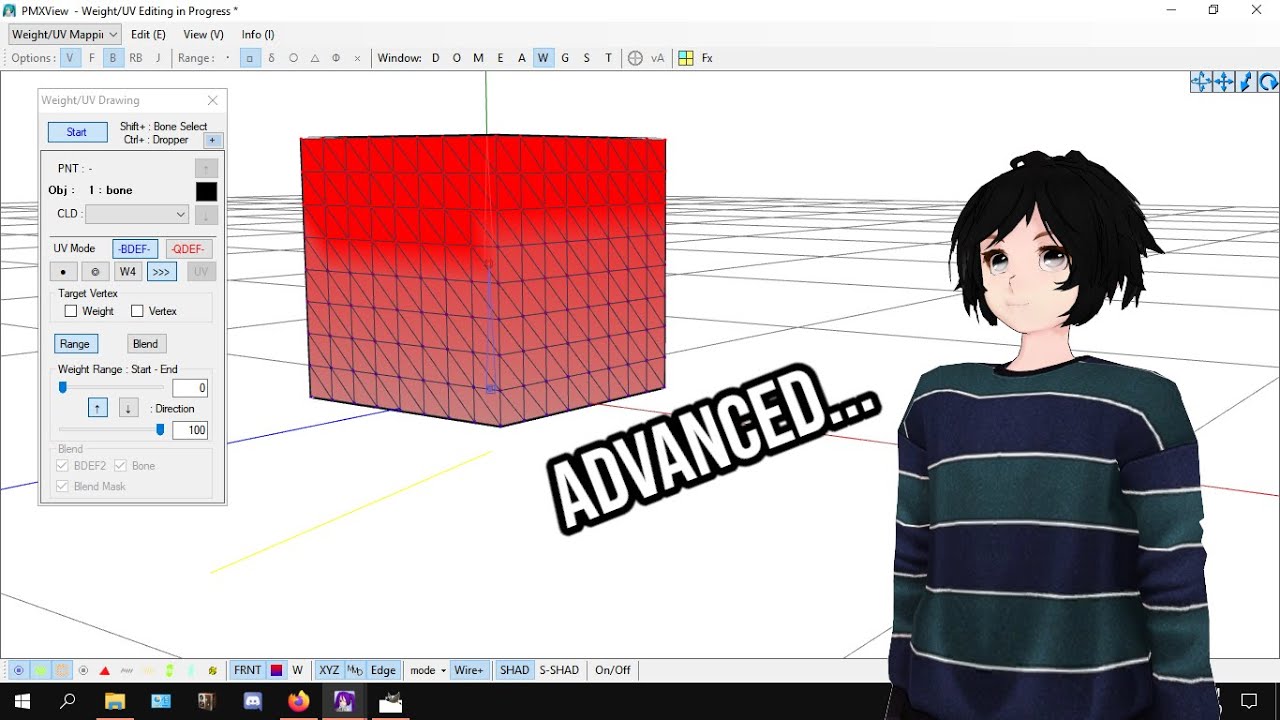Open the View (V) menu
Image resolution: width=1280 pixels, height=720 pixels.
coord(203,34)
